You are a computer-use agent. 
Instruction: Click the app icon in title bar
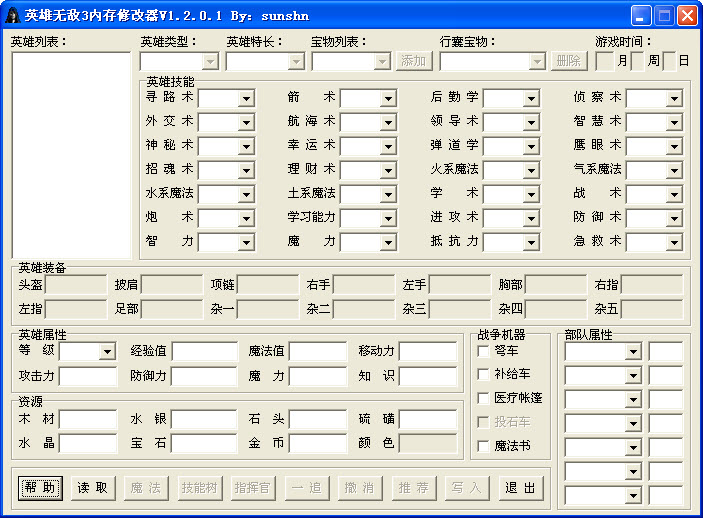[13, 15]
